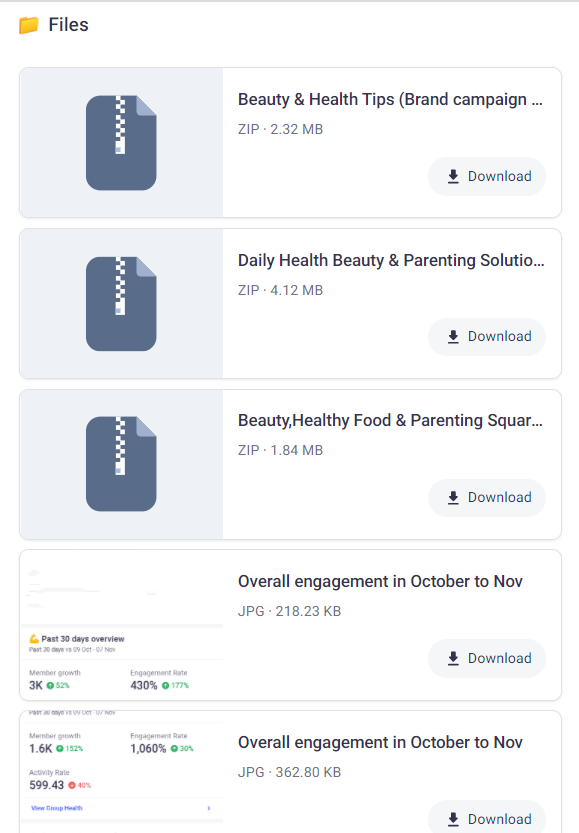579x833 pixels.
Task: Open the thumbnail showing 1,060% engagement rate
Action: tap(121, 772)
